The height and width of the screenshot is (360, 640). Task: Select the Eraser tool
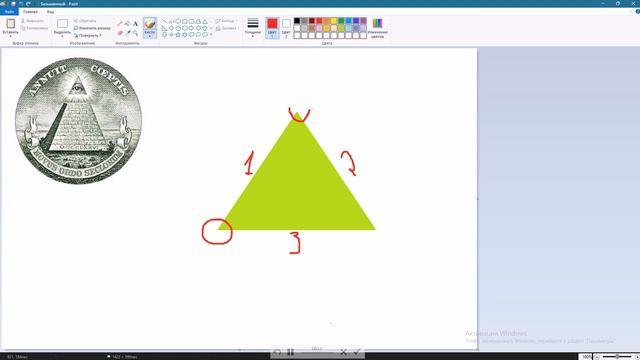(120, 33)
